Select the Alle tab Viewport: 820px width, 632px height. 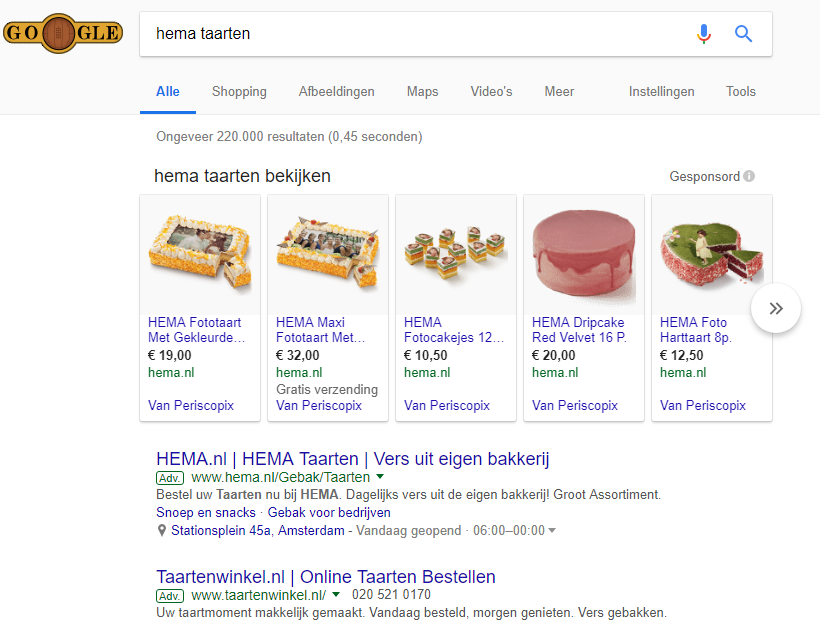(168, 91)
